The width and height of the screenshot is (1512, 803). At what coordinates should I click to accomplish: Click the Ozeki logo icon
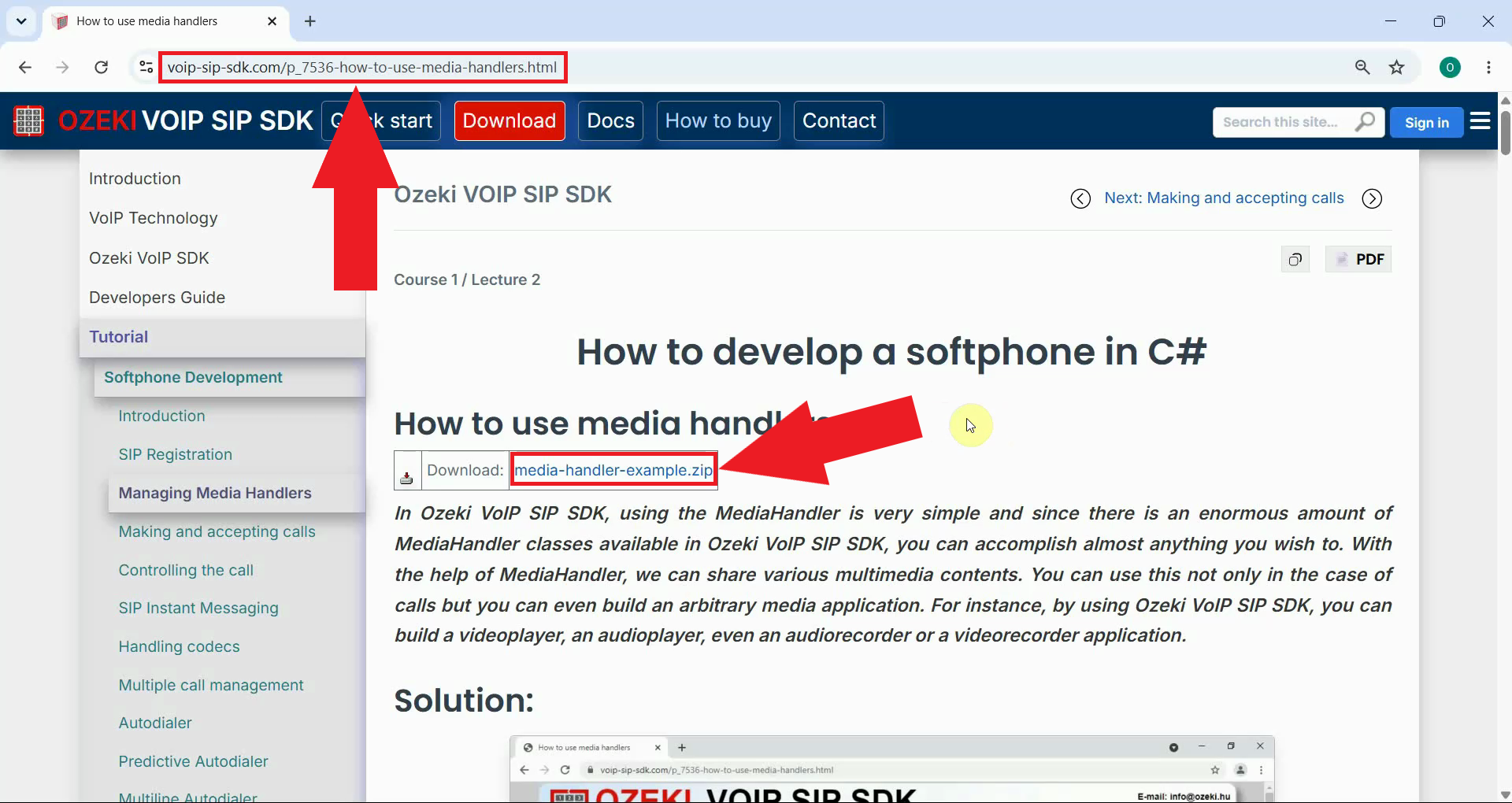[29, 120]
